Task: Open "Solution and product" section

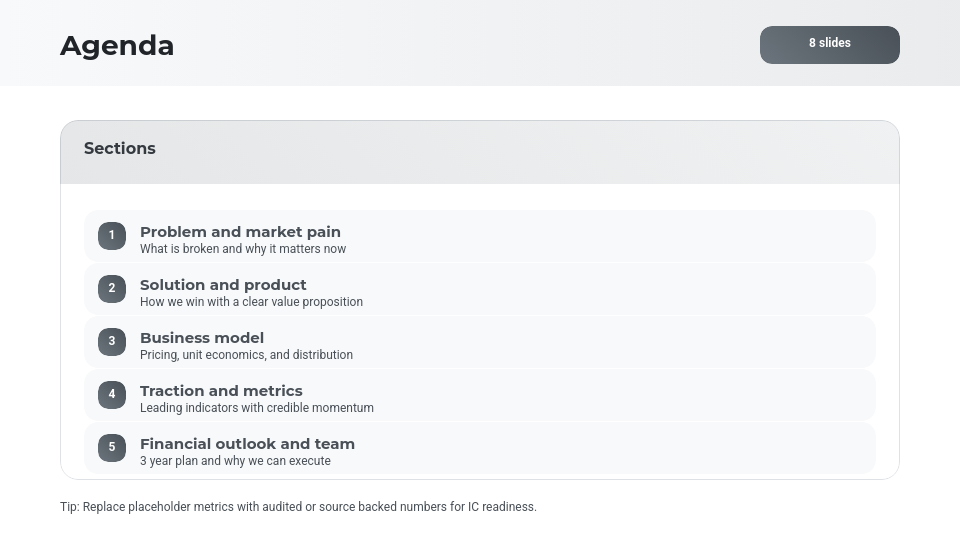Action: (x=223, y=285)
